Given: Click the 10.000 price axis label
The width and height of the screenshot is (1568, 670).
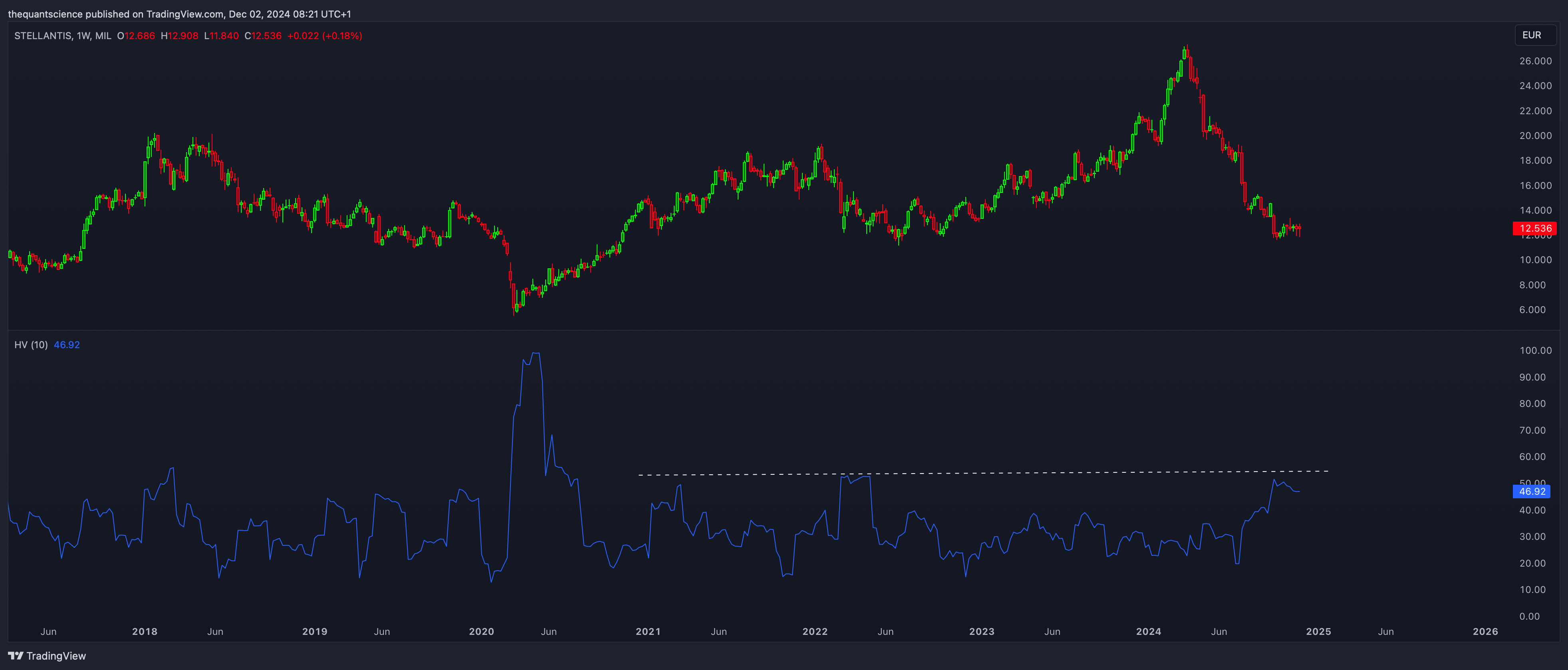Looking at the screenshot, I should point(1535,260).
